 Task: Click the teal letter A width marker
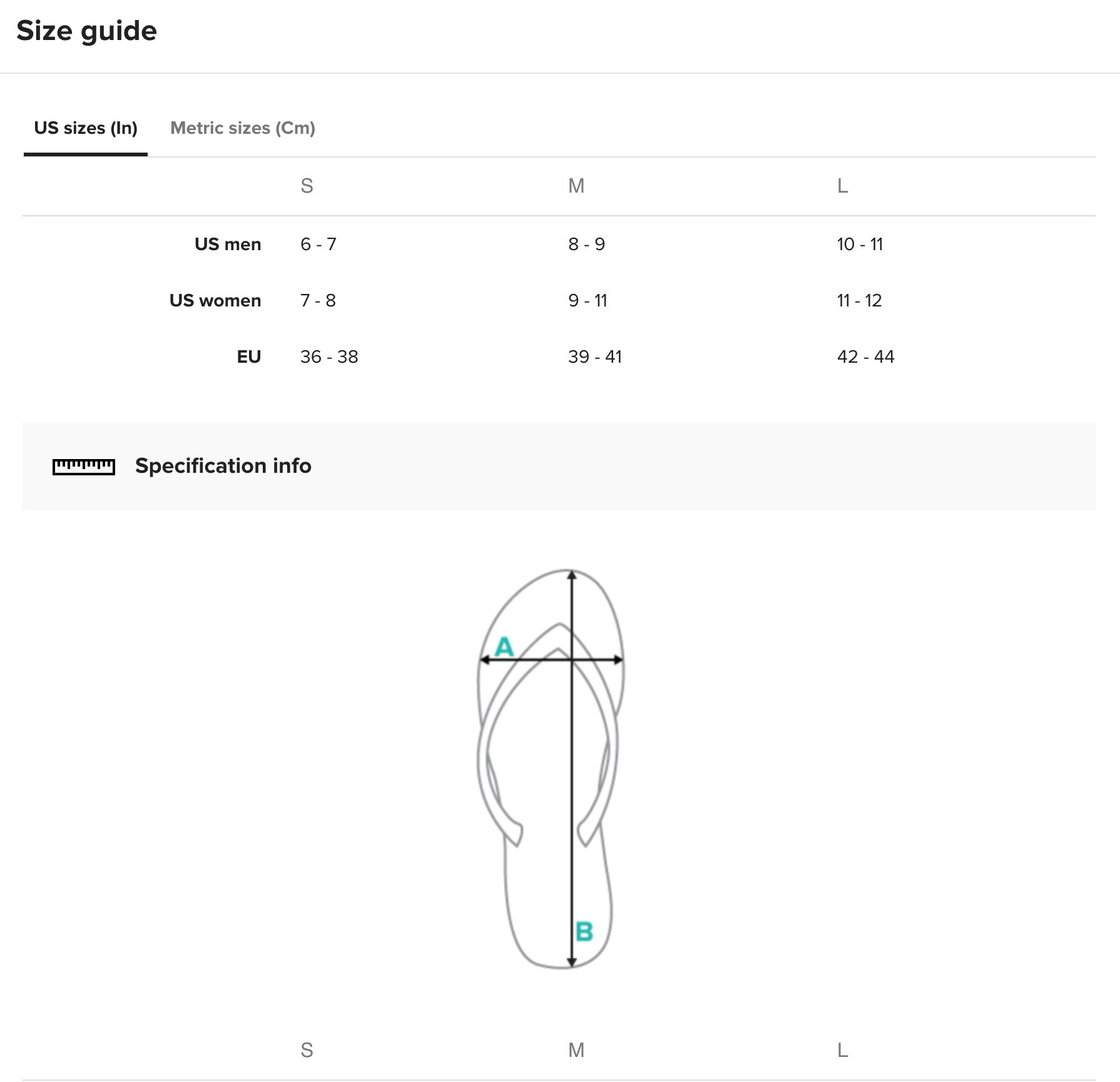coord(504,647)
